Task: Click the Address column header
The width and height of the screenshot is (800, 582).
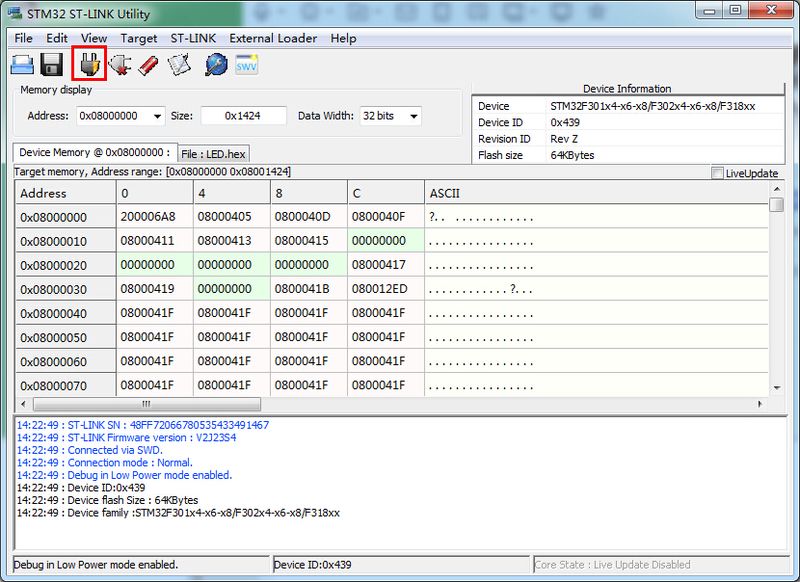Action: [x=65, y=193]
